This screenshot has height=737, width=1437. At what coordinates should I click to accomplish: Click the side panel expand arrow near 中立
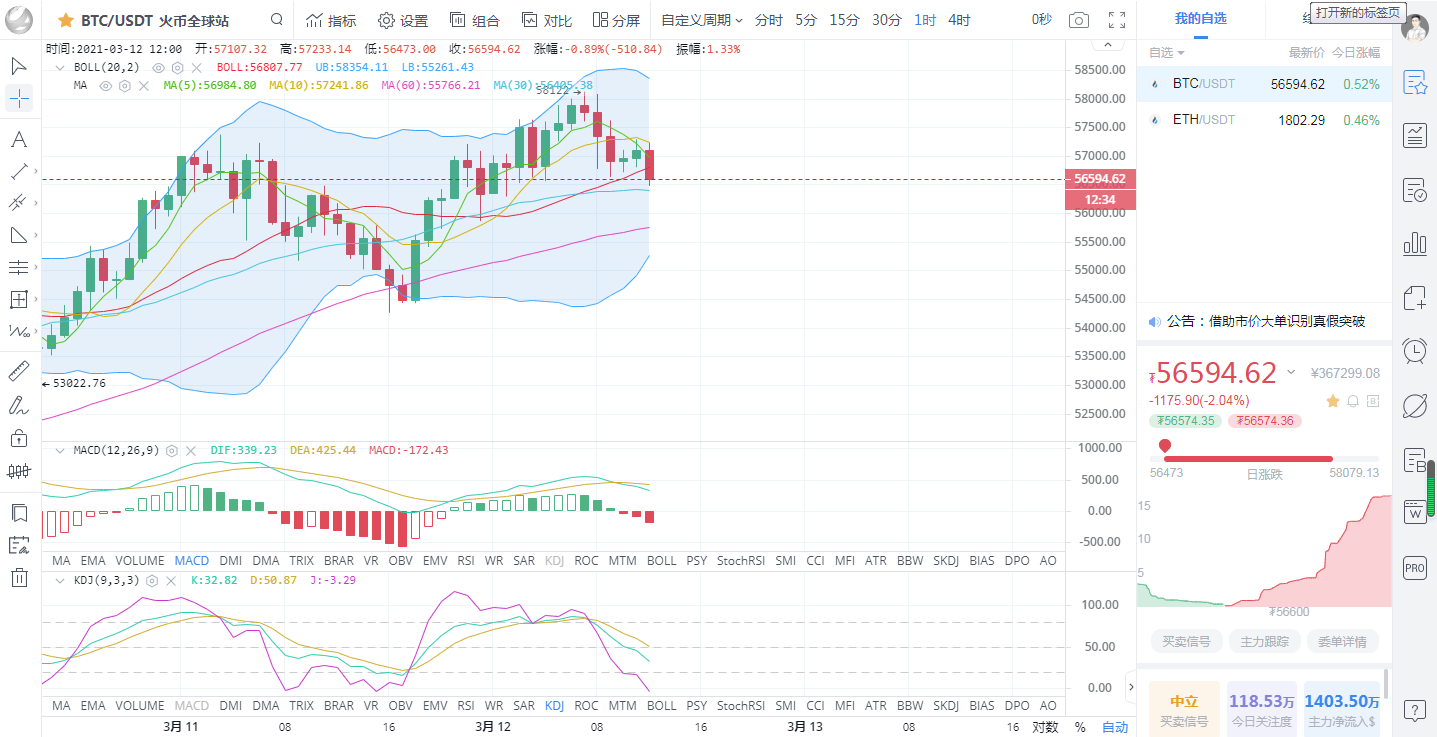[1131, 687]
